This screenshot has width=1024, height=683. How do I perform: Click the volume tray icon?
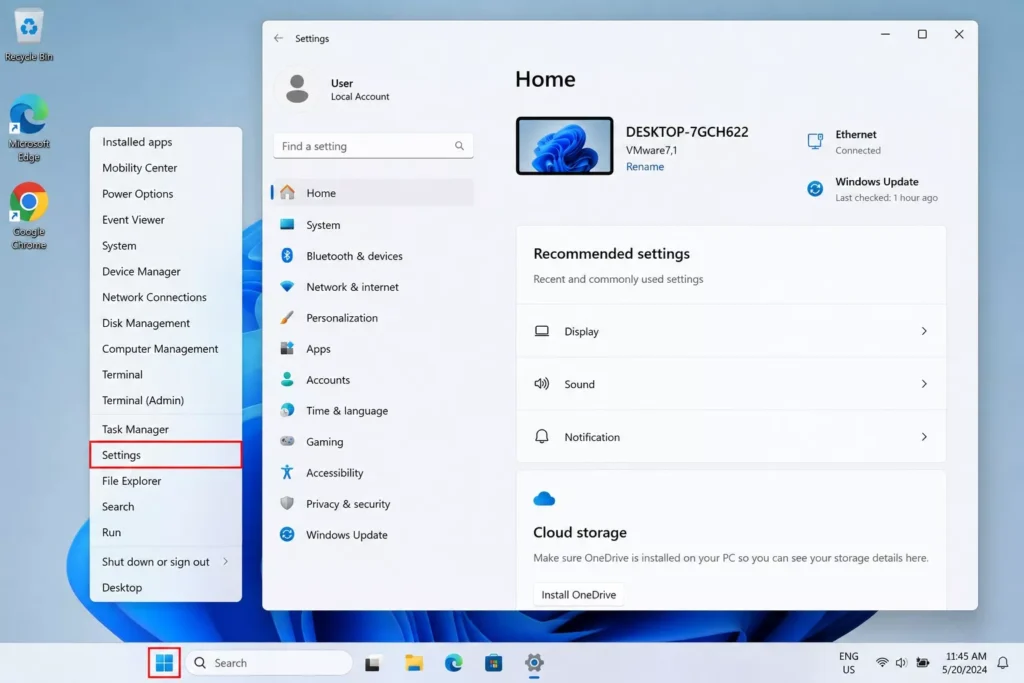click(x=901, y=663)
